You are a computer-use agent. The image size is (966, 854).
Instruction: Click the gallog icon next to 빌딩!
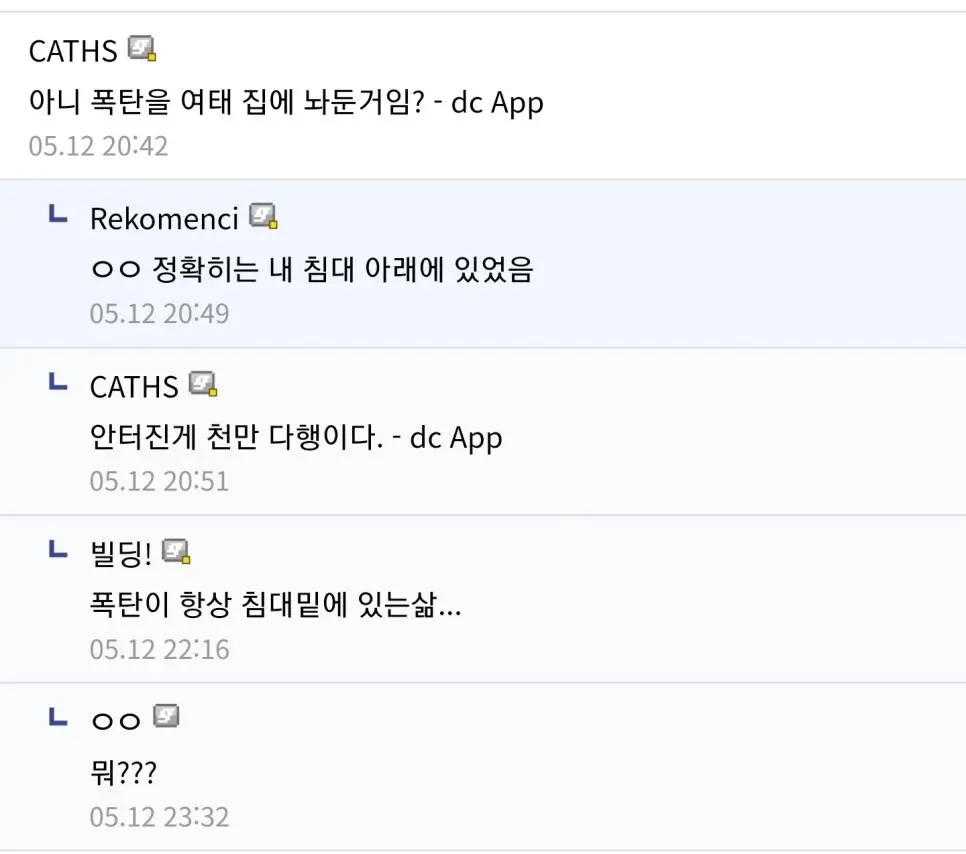176,551
